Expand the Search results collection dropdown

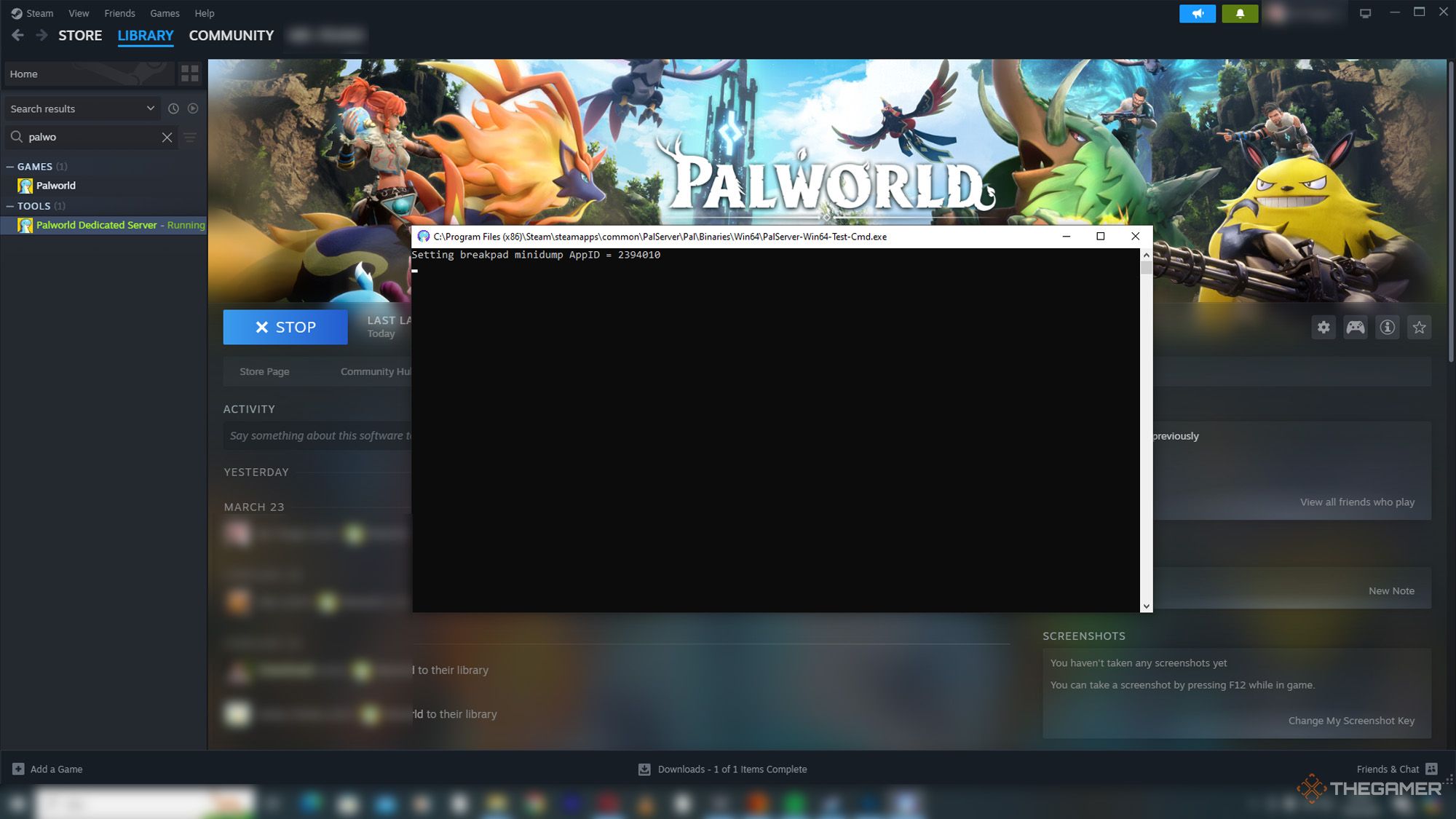tap(82, 108)
